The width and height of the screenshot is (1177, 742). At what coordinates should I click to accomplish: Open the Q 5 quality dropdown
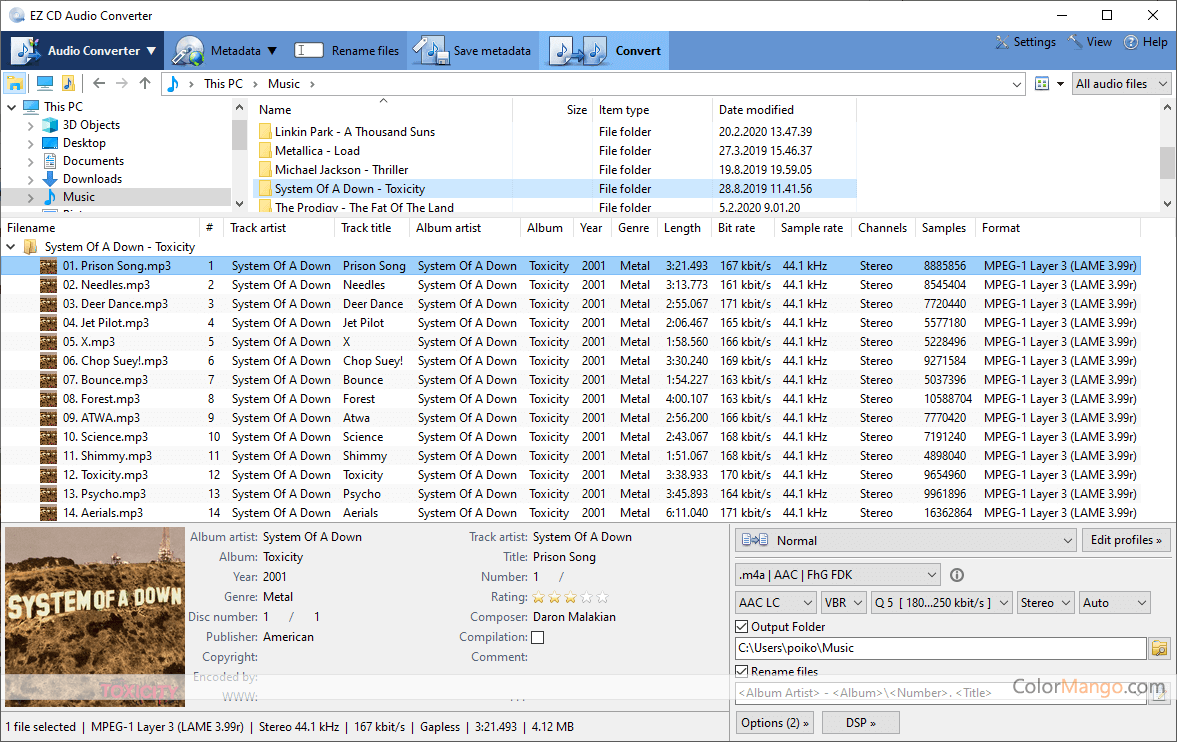coord(942,603)
